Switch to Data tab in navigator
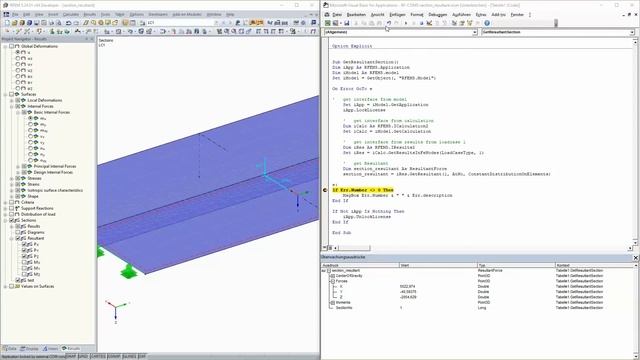The width and height of the screenshot is (640, 360). pyautogui.click(x=10, y=349)
